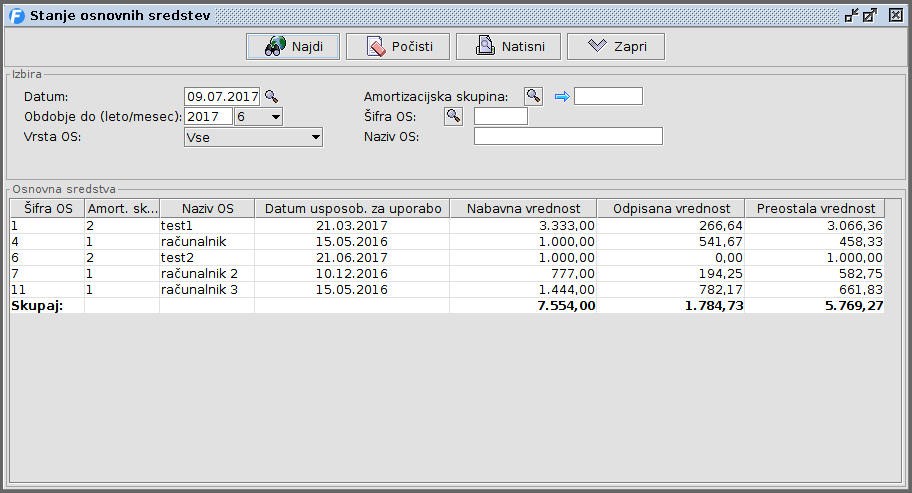Click the Datum date field
Screen dimensions: 912x493
pyautogui.click(x=222, y=96)
